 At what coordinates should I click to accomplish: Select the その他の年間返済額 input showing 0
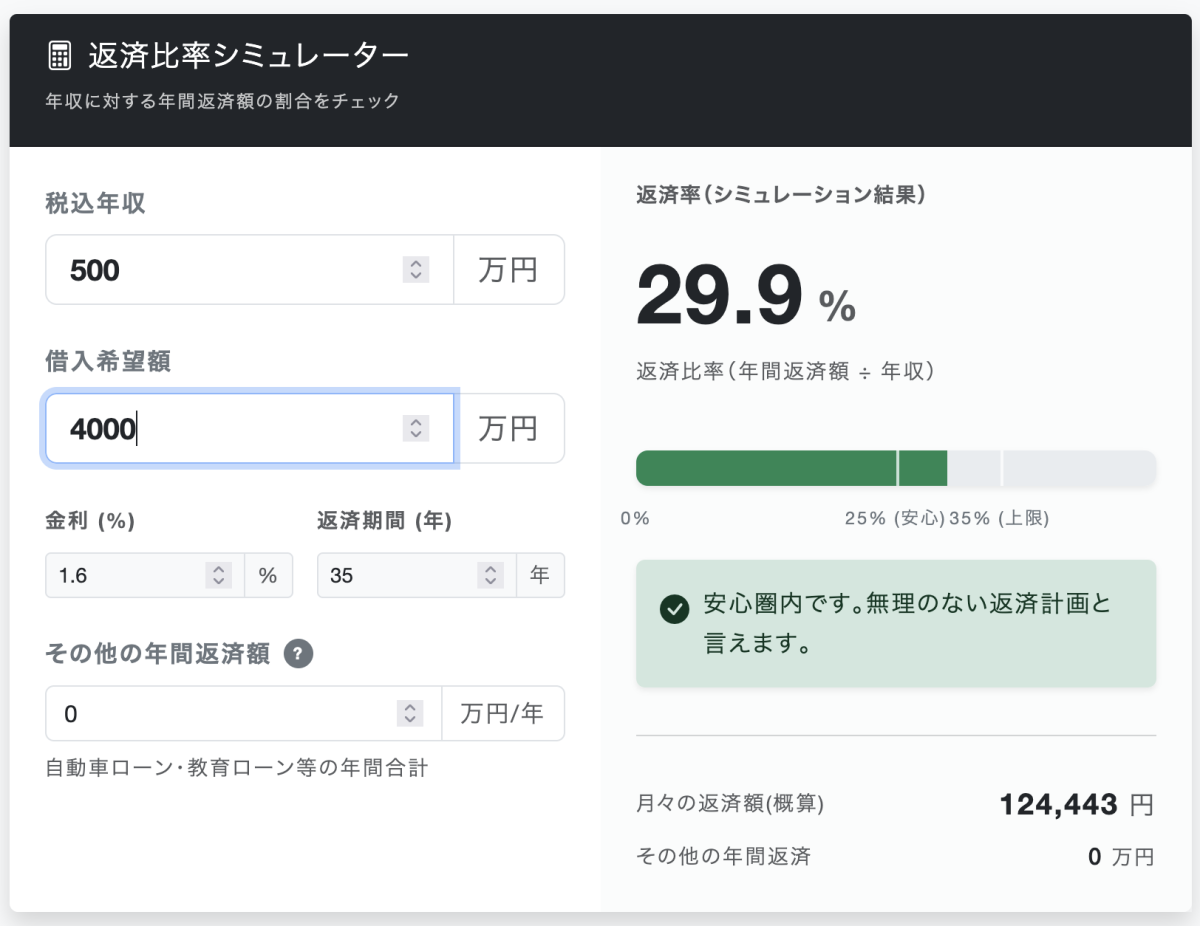200,713
